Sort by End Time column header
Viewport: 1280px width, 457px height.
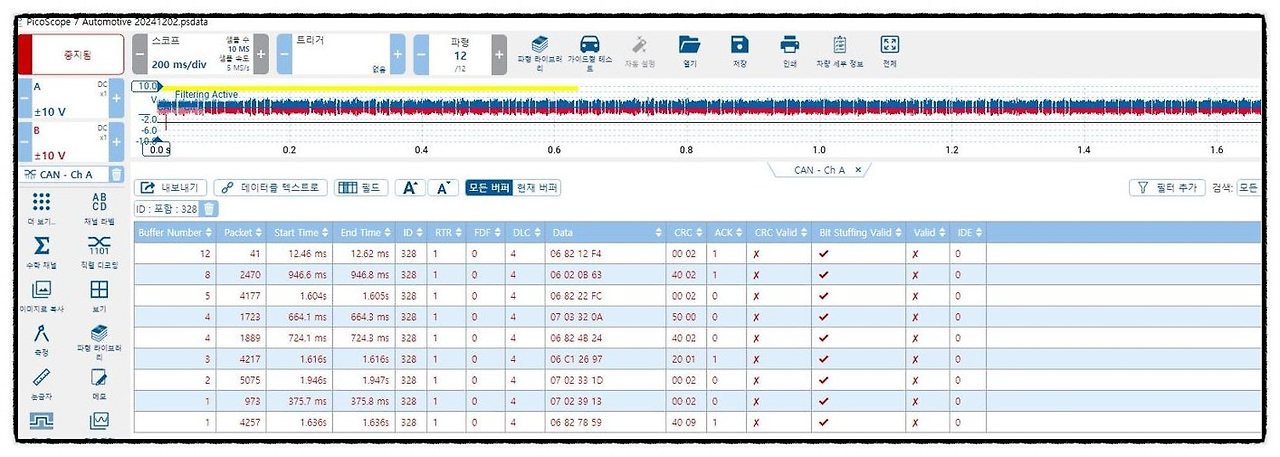(363, 232)
